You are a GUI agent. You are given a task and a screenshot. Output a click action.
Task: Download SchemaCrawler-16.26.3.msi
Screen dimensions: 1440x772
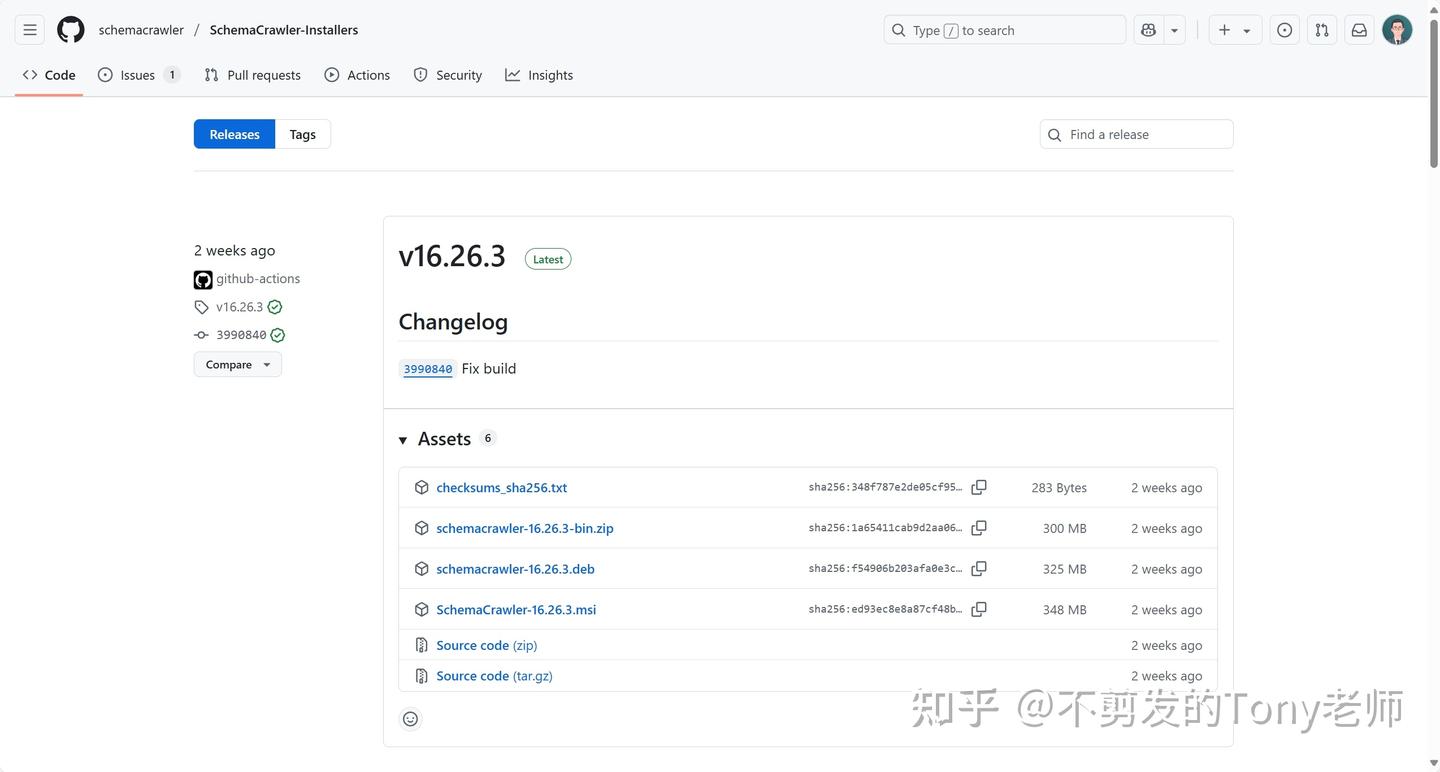[x=516, y=609]
